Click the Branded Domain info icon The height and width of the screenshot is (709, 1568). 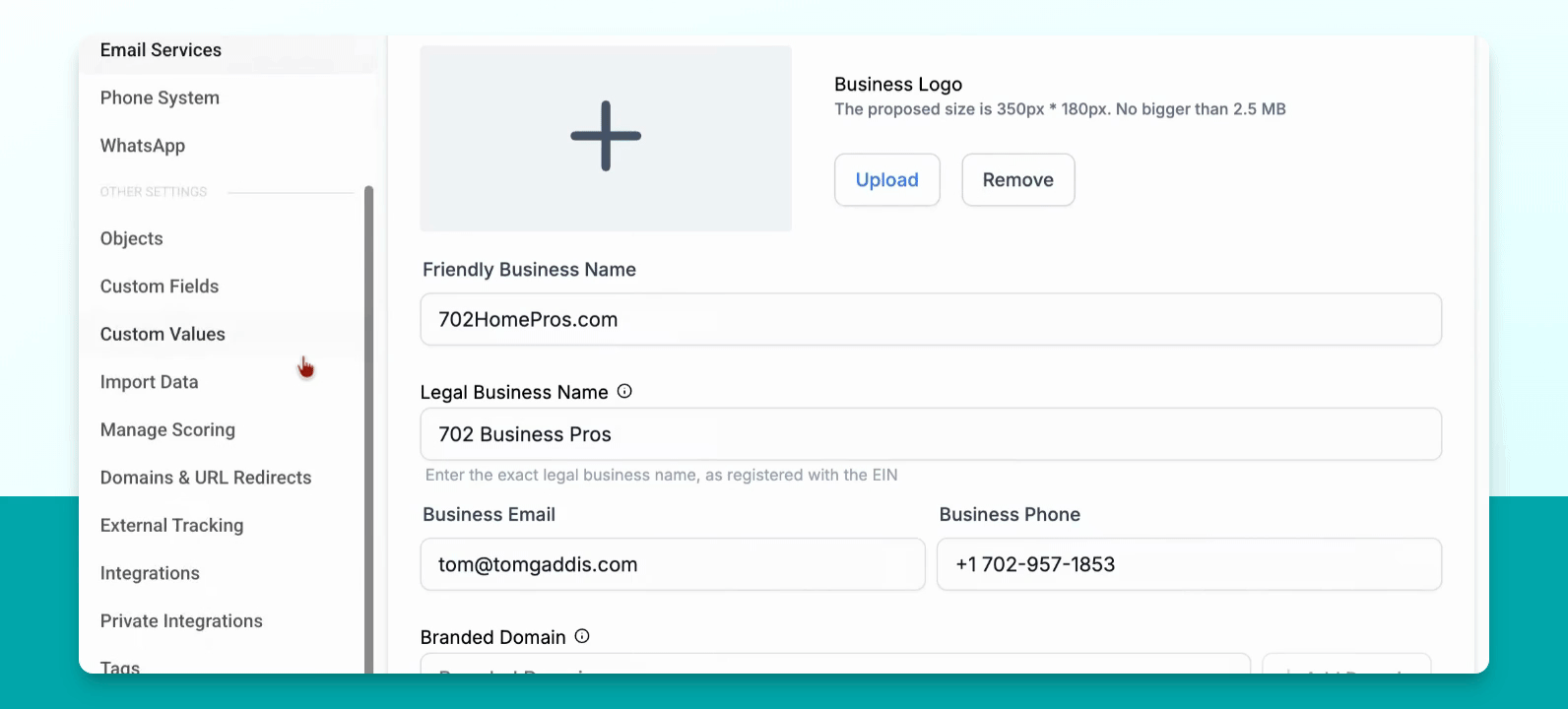pyautogui.click(x=582, y=636)
